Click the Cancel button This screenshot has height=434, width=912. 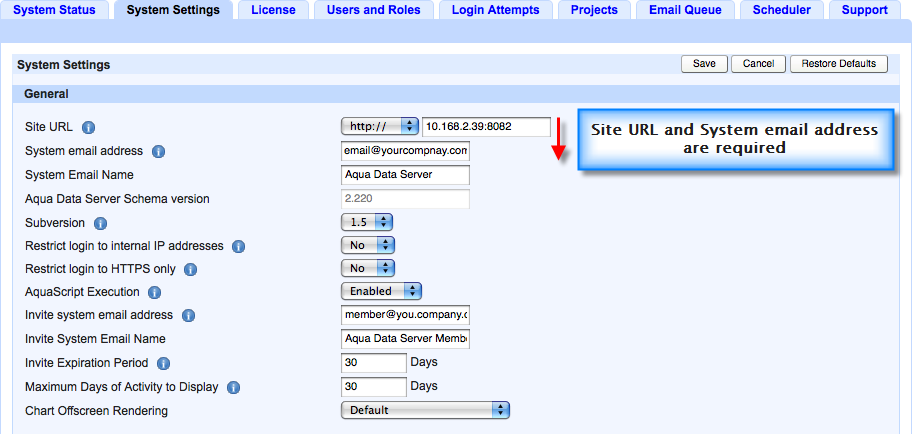point(758,64)
